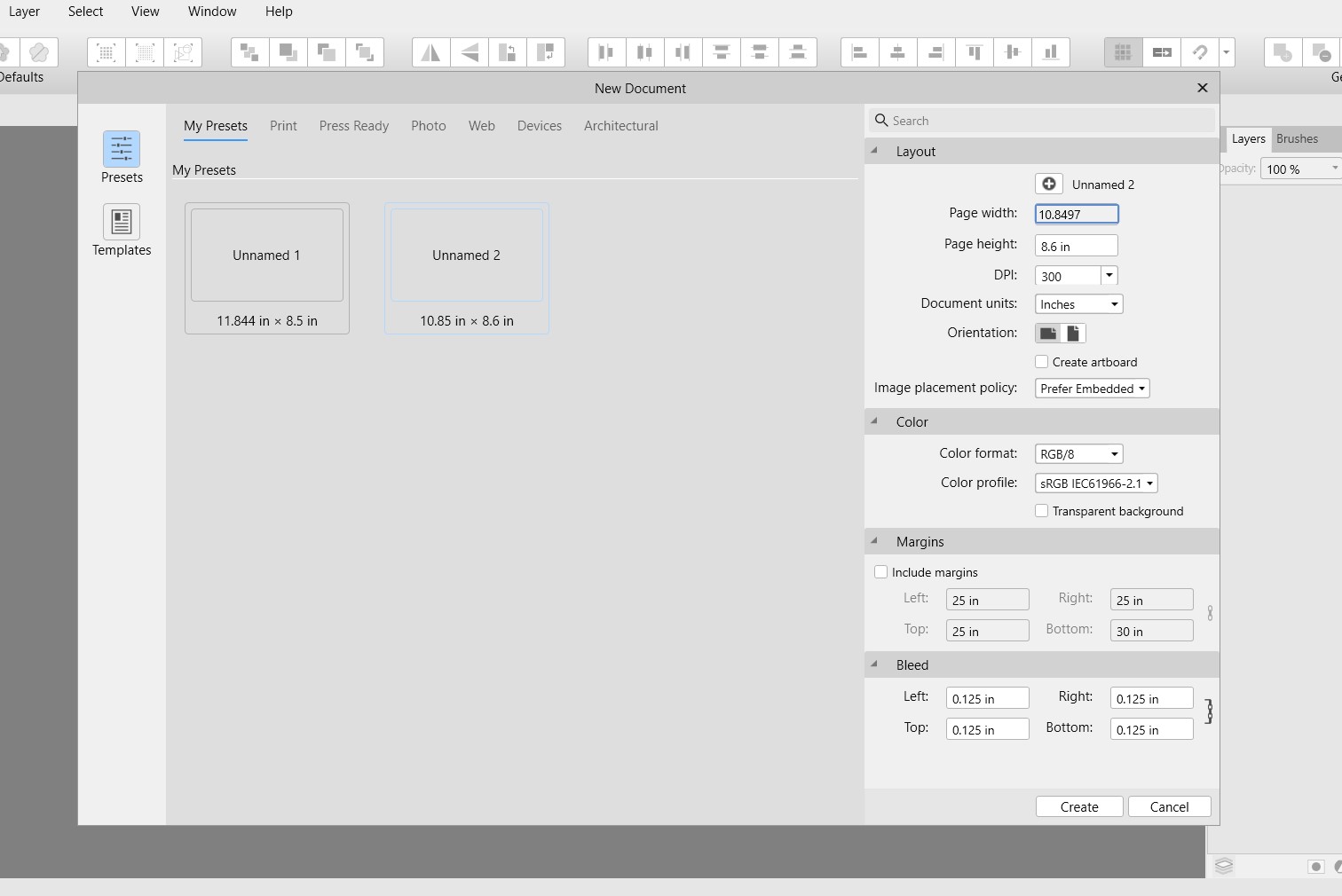1342x896 pixels.
Task: Select the Unnamed 2 preset thumbnail
Action: tap(467, 268)
